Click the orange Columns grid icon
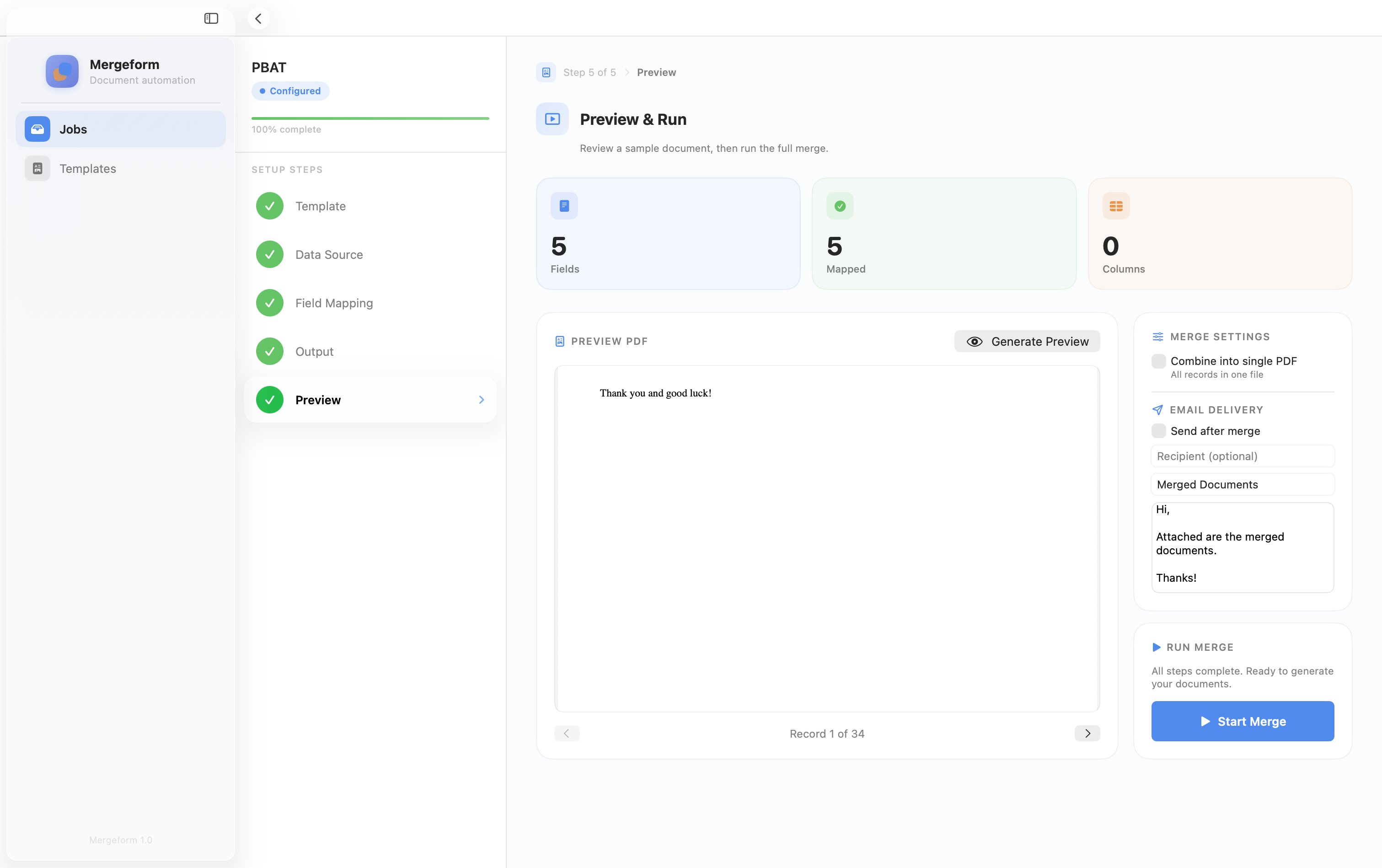 [x=1115, y=205]
